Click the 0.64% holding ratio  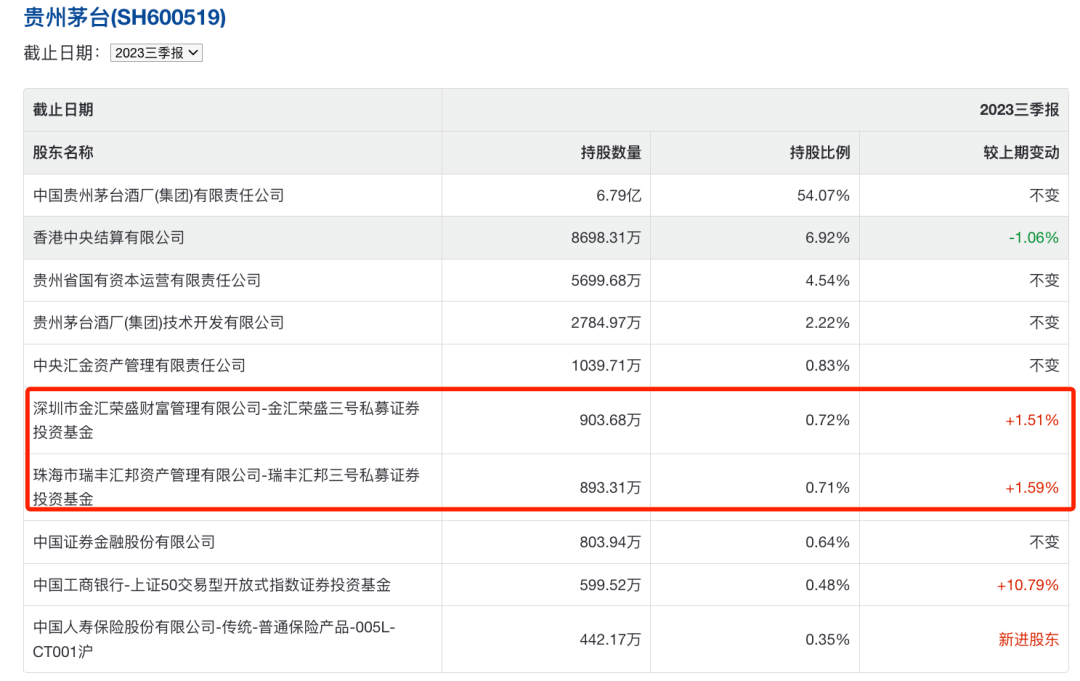pos(827,542)
